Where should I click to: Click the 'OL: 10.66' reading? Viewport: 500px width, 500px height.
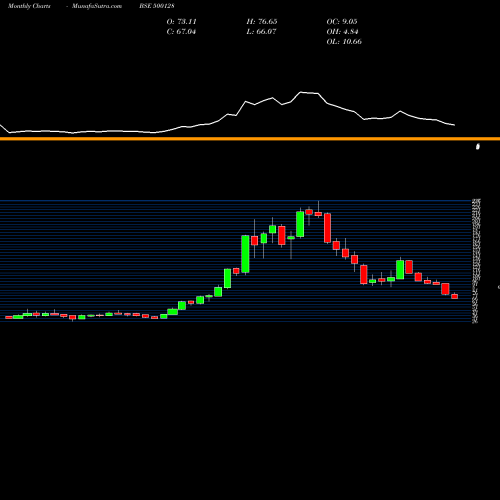[344, 42]
